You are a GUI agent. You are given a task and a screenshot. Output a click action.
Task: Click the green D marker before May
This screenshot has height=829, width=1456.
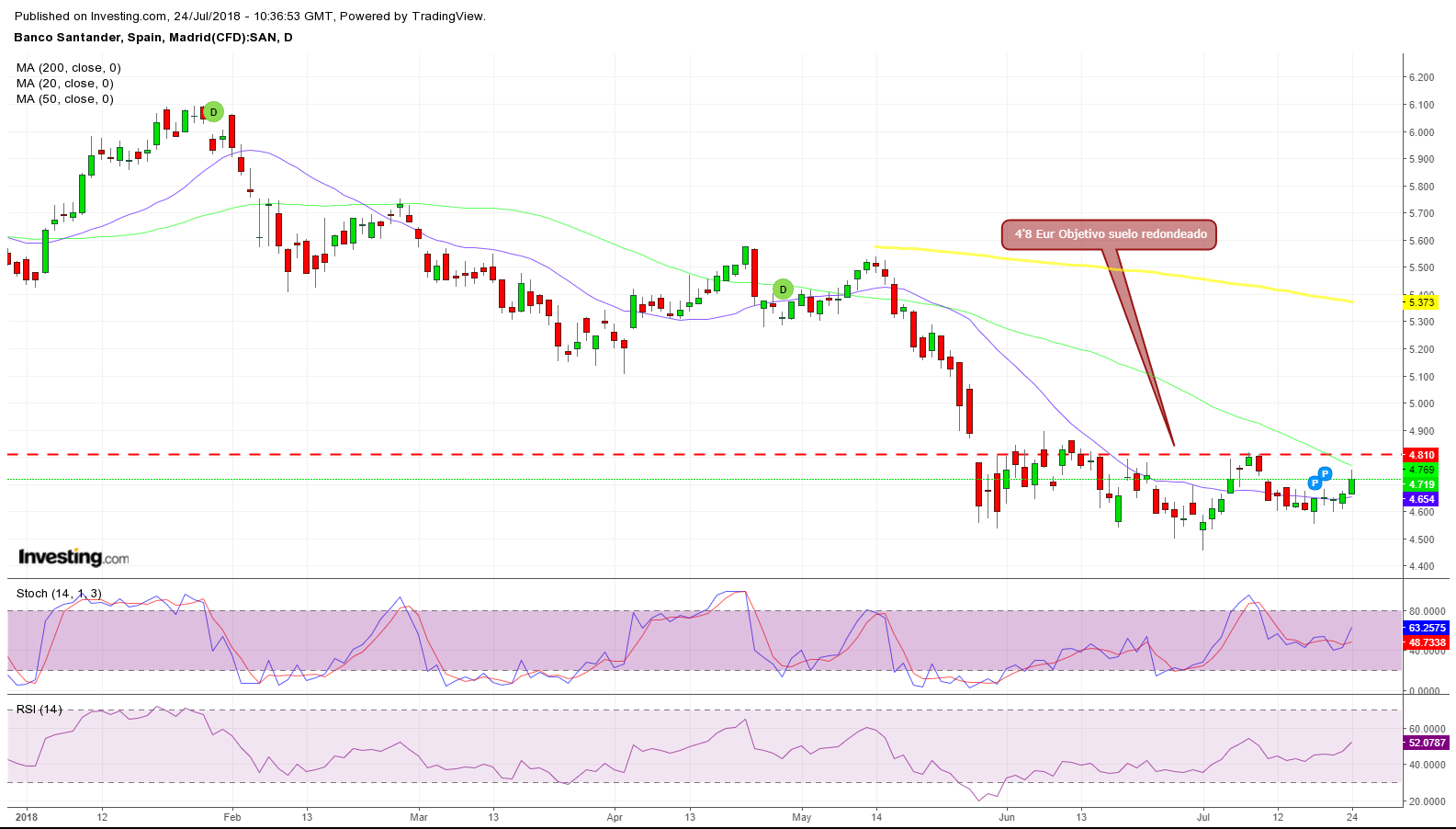tap(783, 290)
